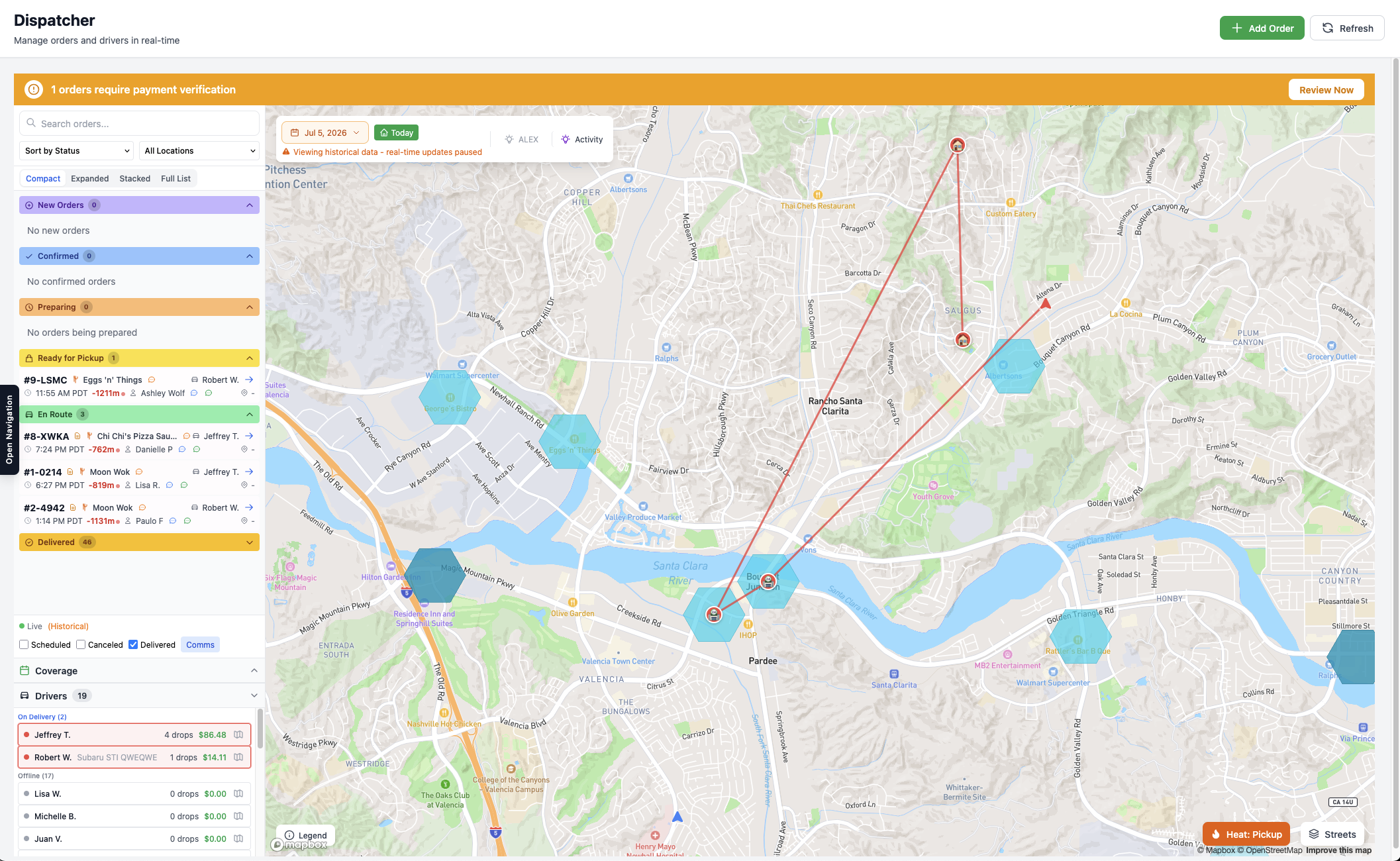This screenshot has height=861, width=1400.
Task: Click the Saugus red home map marker
Action: (963, 340)
